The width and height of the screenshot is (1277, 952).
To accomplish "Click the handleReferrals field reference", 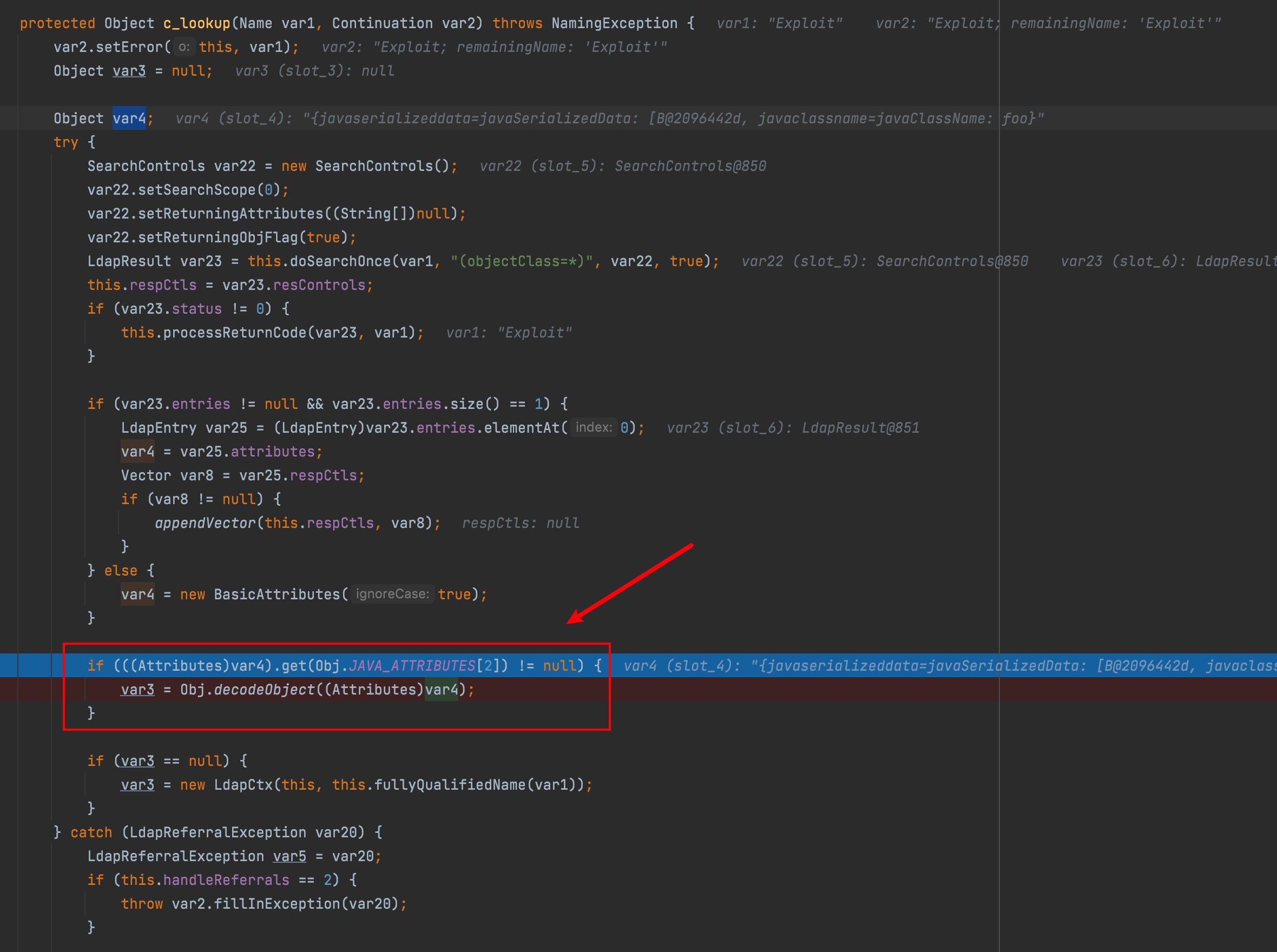I will [226, 880].
